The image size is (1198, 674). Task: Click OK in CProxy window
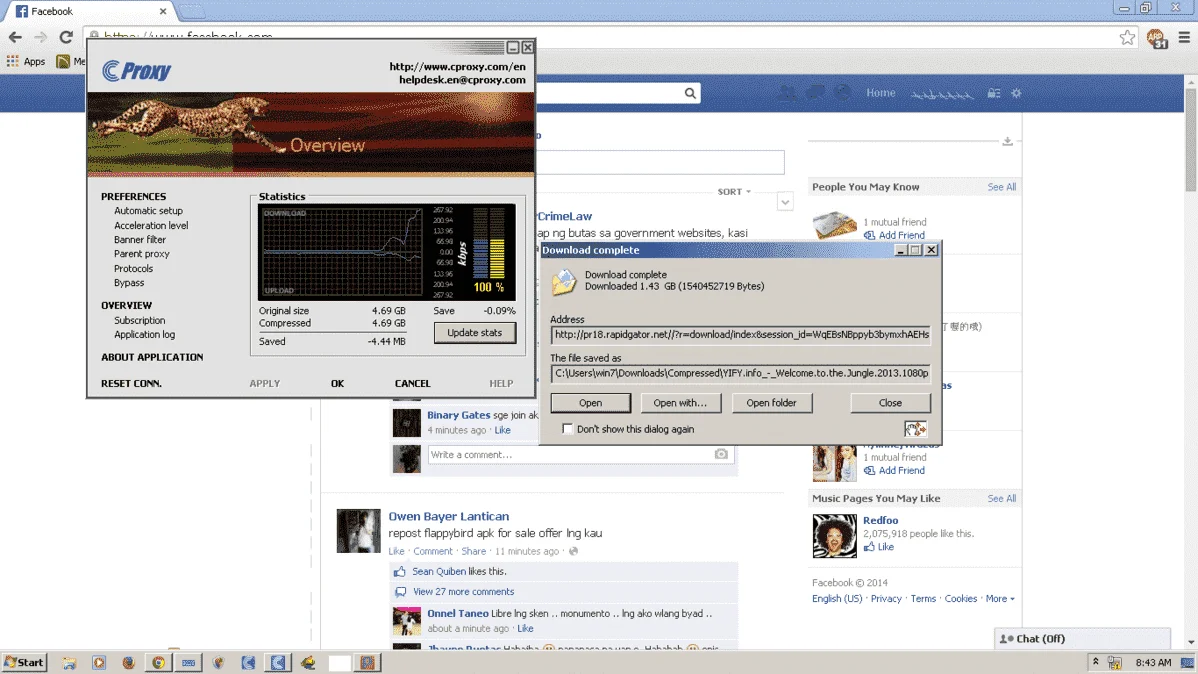pyautogui.click(x=337, y=384)
